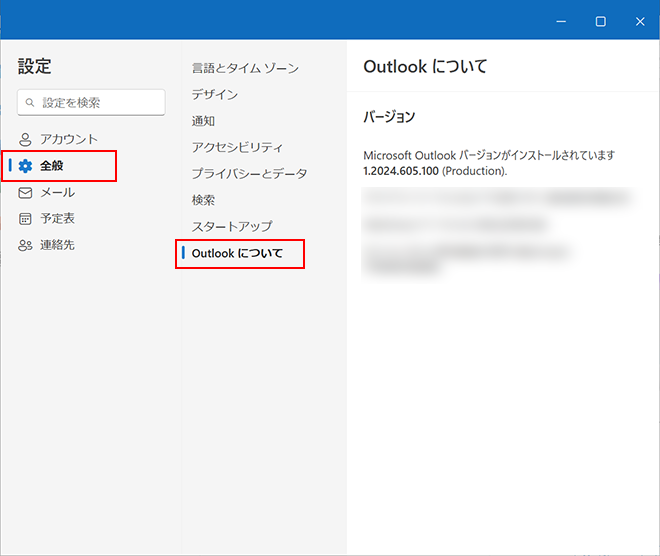Select the 検索 settings option
This screenshot has width=660, height=556.
(203, 200)
